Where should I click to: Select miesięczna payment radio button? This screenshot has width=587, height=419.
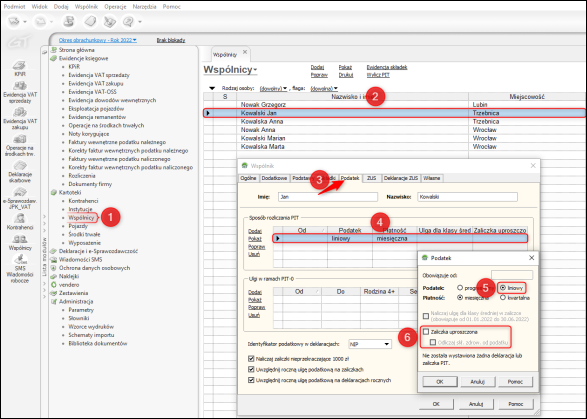click(460, 298)
